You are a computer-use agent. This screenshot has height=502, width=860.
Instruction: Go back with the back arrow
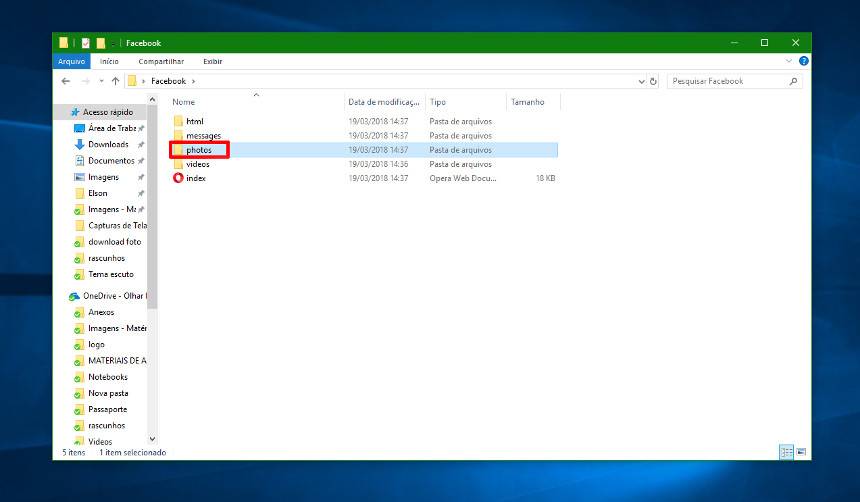point(66,81)
